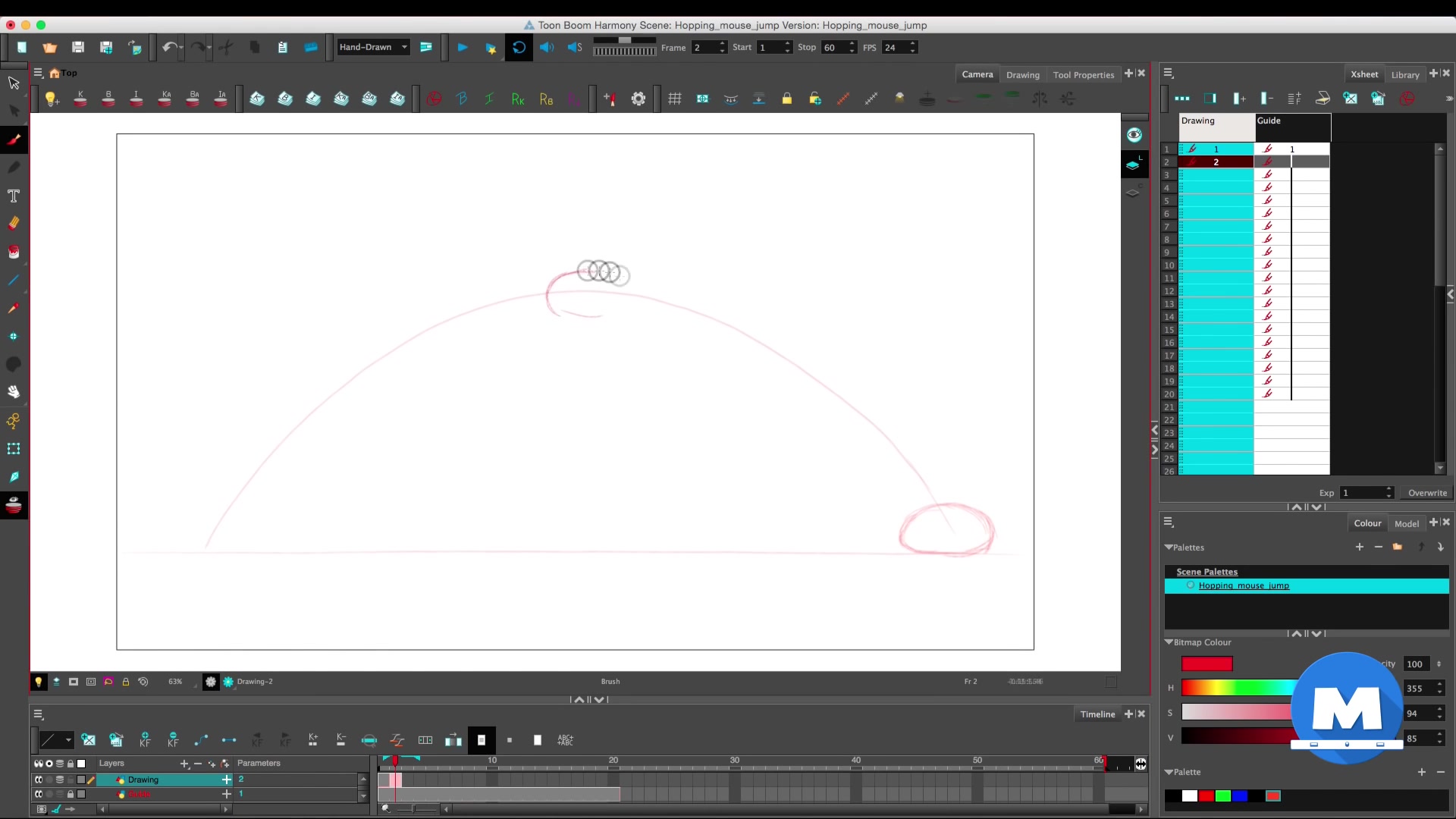
Task: Collapse the Bitmap Colour section
Action: [x=1169, y=642]
